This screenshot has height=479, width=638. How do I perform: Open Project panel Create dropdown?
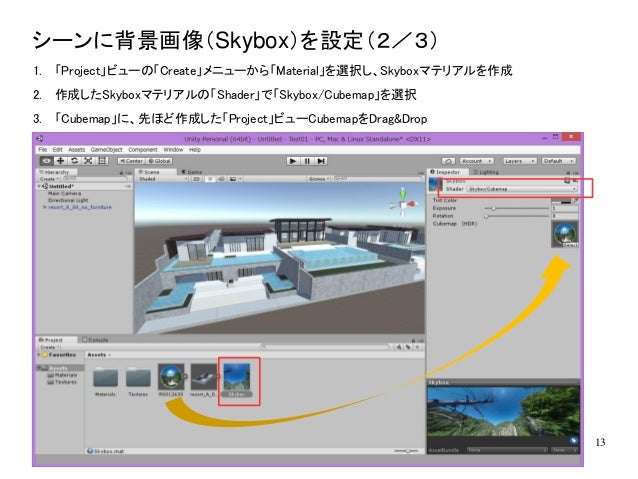[x=49, y=347]
